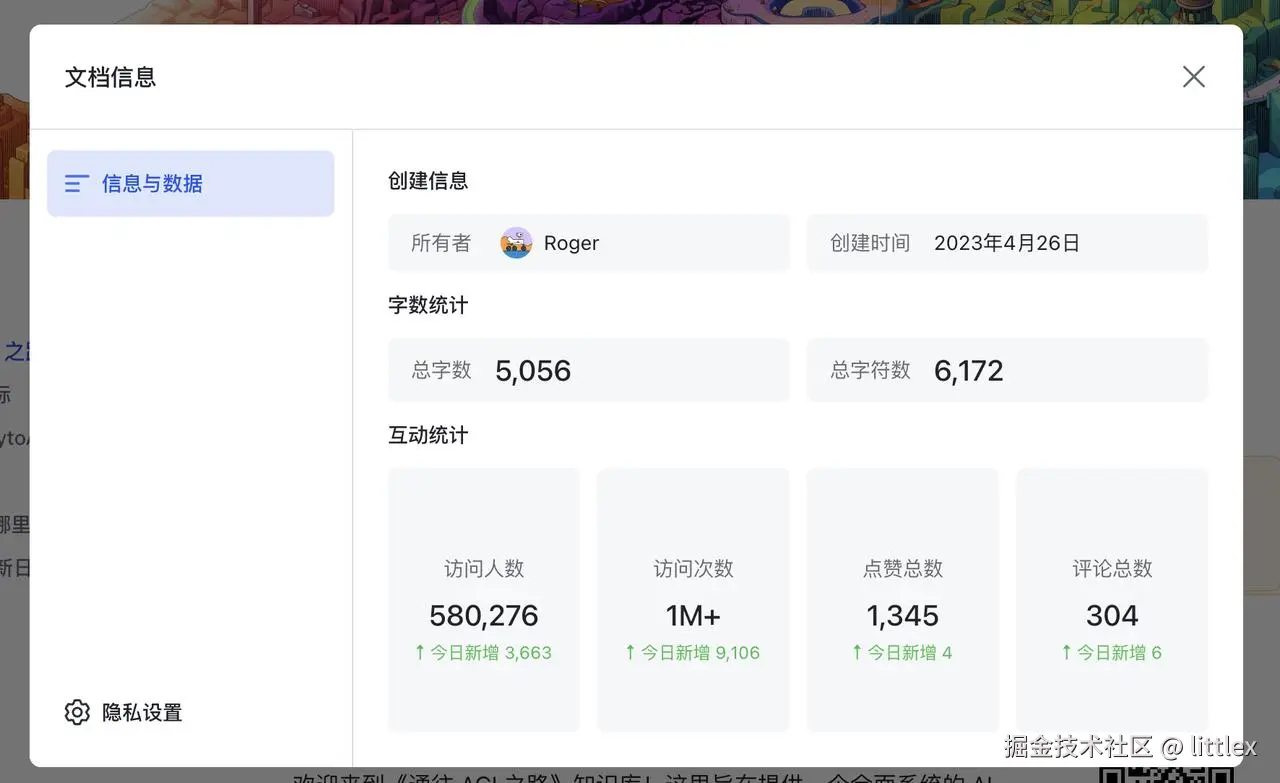Viewport: 1280px width, 783px height.
Task: Click the 点赞总数 count 1,345
Action: (903, 615)
